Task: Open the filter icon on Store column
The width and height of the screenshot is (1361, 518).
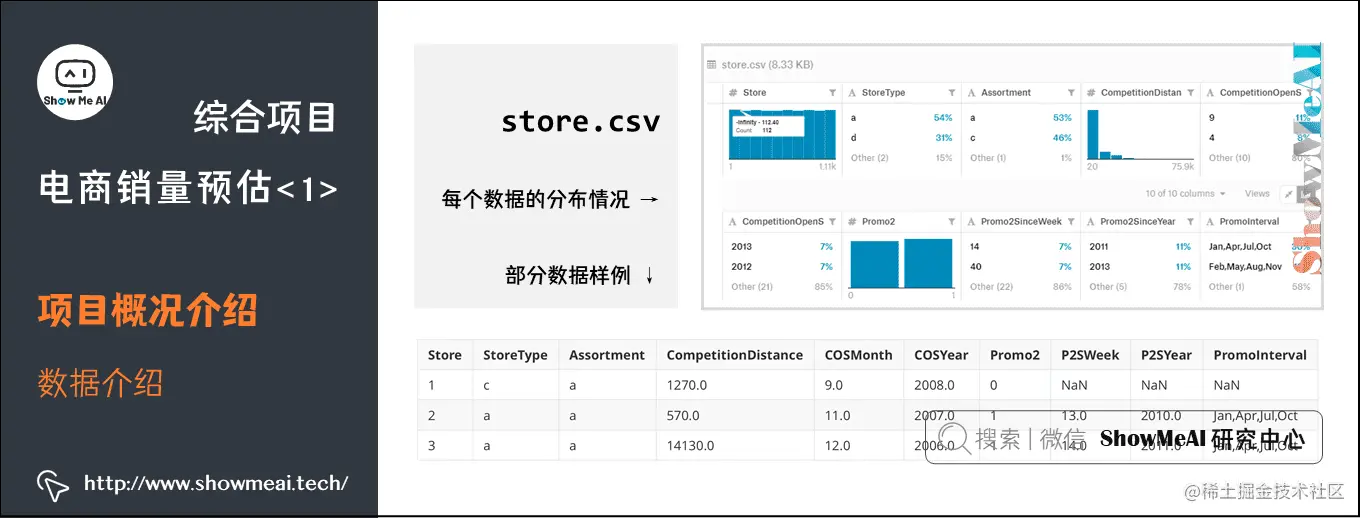Action: tap(832, 93)
